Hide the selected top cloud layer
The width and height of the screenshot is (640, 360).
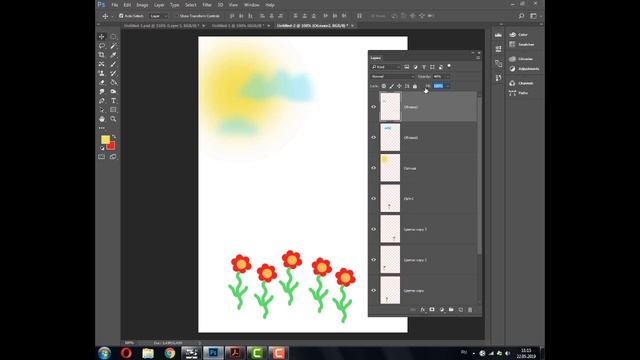(x=373, y=107)
